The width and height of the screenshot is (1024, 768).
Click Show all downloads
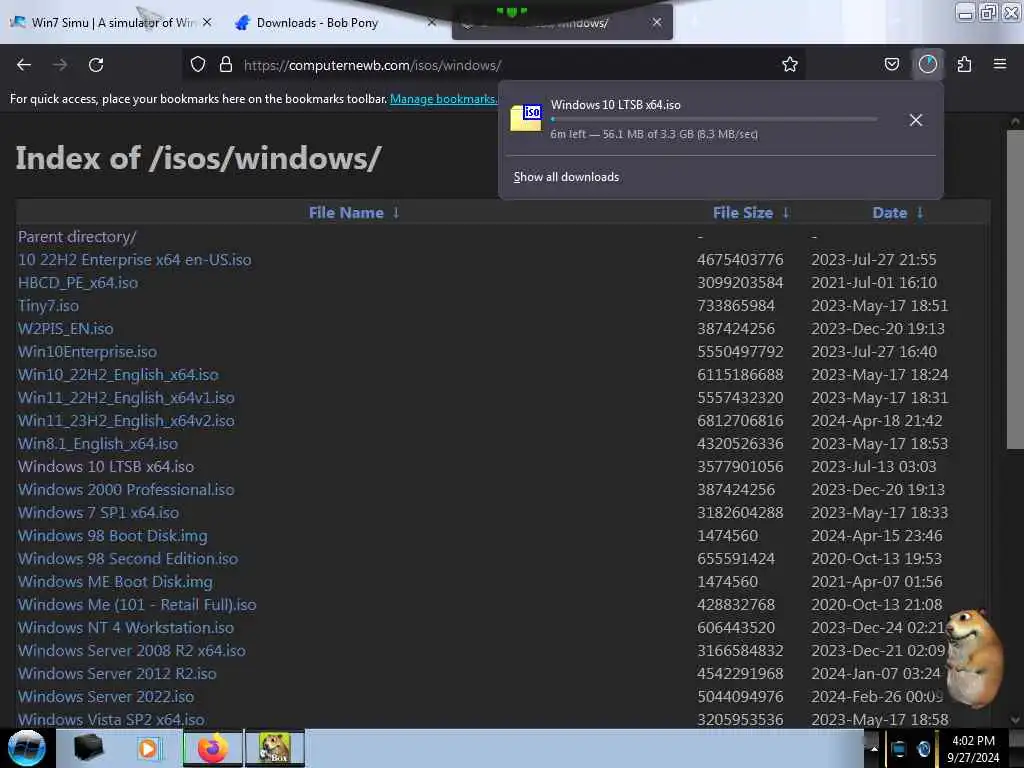(x=566, y=177)
